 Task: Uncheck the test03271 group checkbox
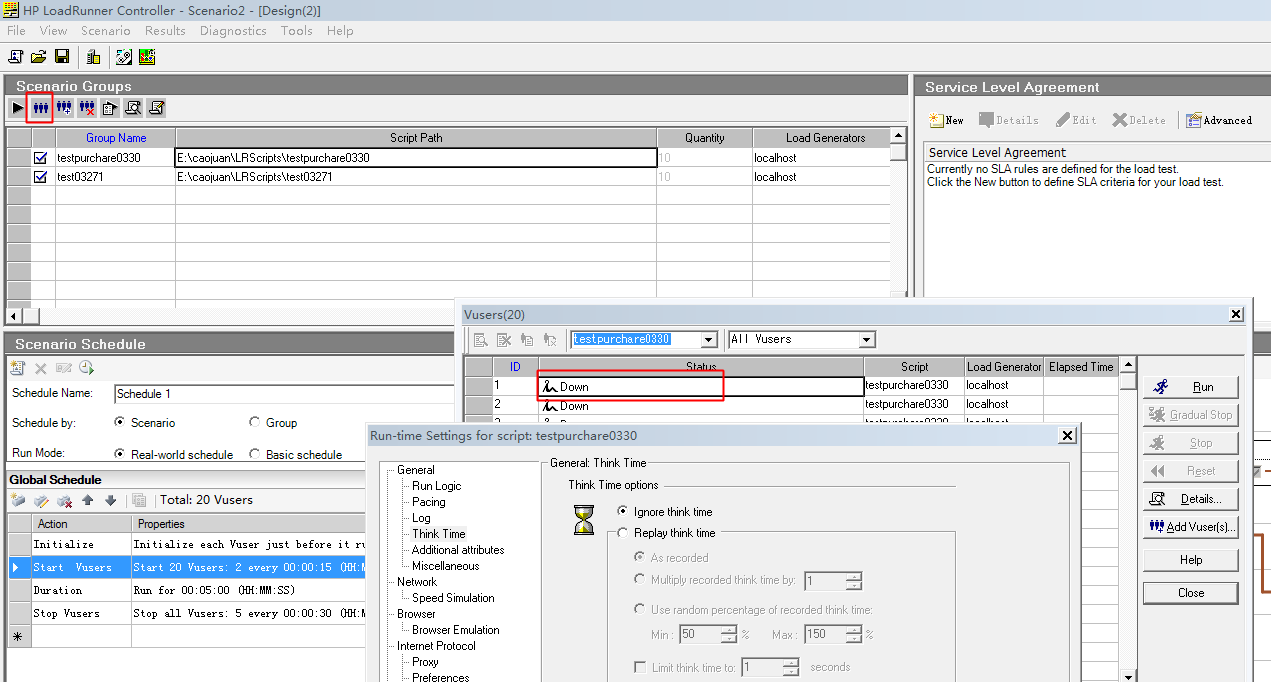(41, 177)
